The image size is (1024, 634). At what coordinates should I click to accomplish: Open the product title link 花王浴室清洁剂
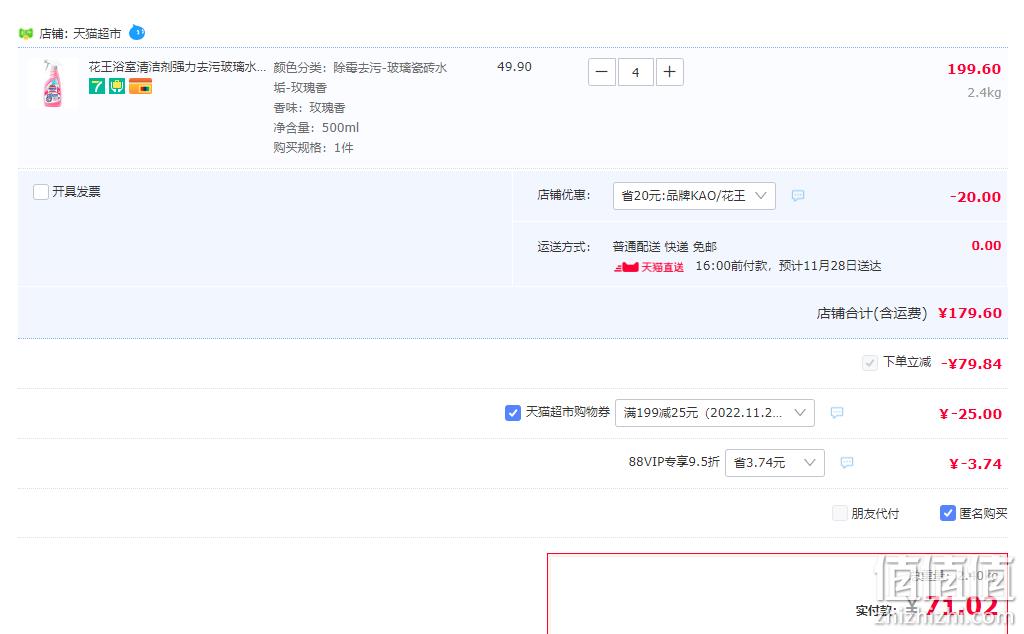[x=177, y=67]
